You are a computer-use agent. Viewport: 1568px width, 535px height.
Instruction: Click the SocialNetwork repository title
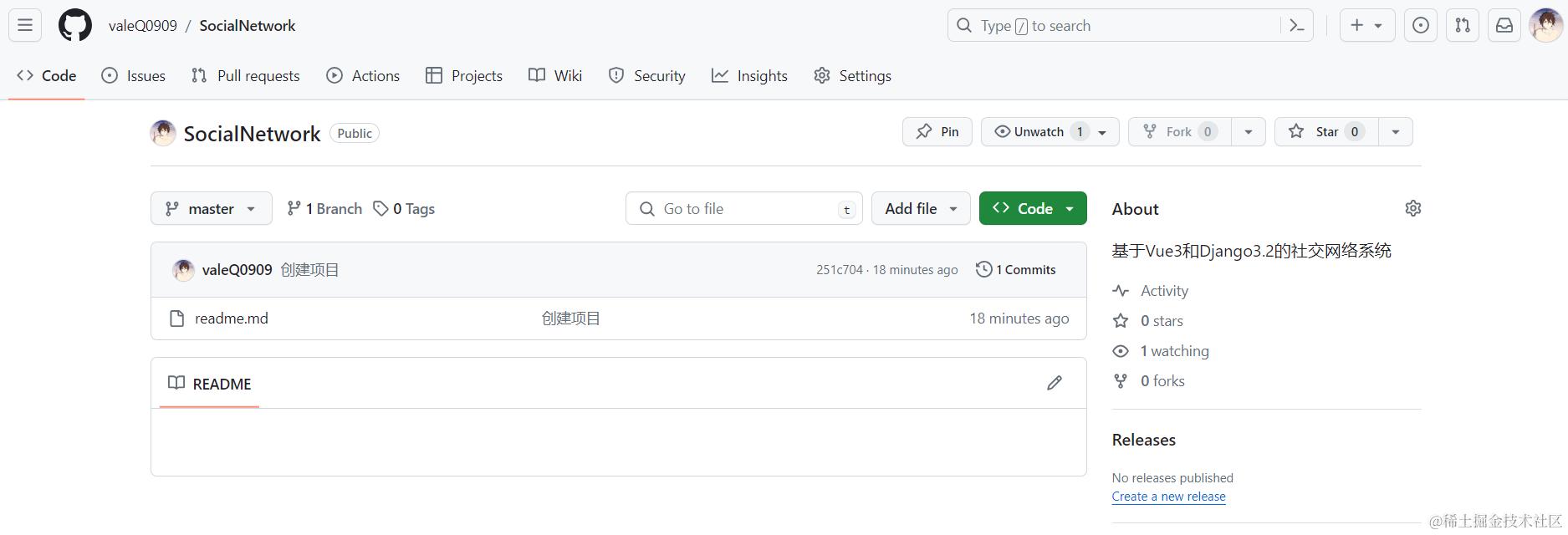tap(252, 134)
